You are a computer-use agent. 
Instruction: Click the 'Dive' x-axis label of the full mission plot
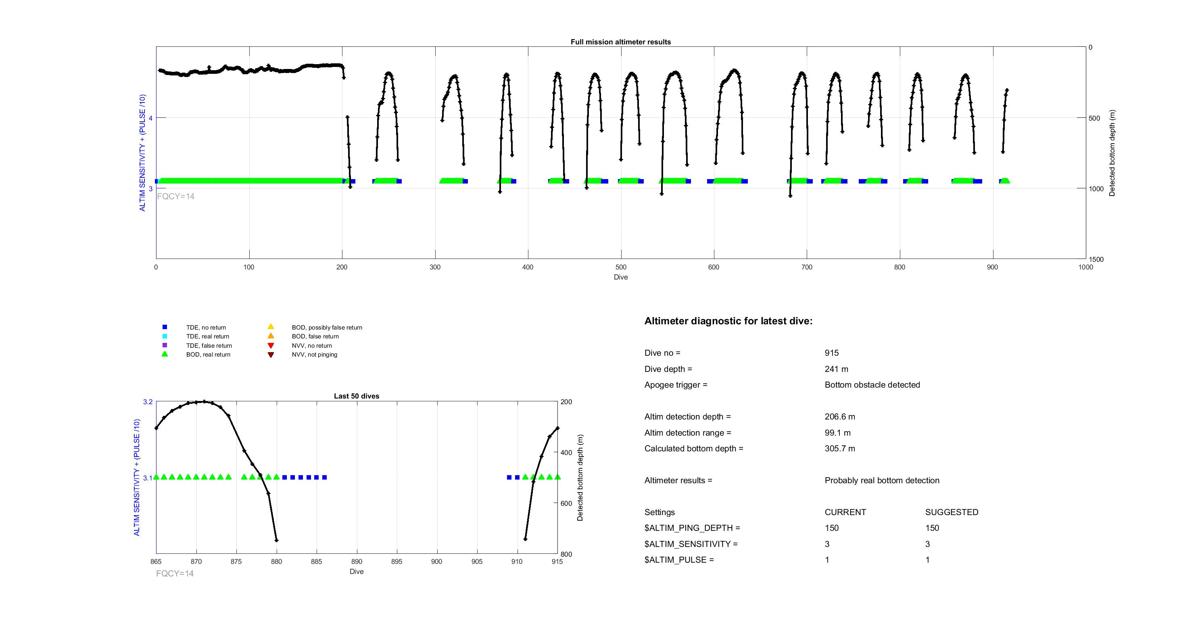[x=620, y=277]
